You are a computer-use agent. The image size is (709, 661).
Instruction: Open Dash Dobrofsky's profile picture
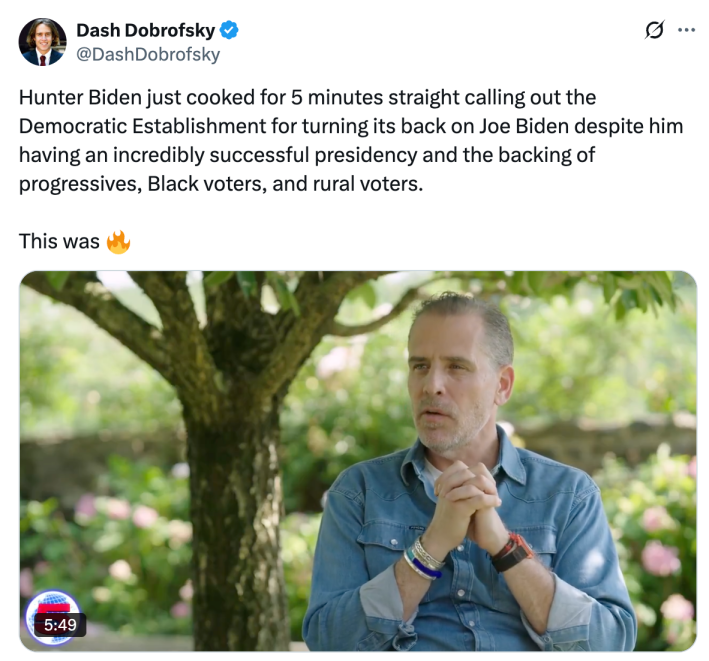(x=42, y=42)
